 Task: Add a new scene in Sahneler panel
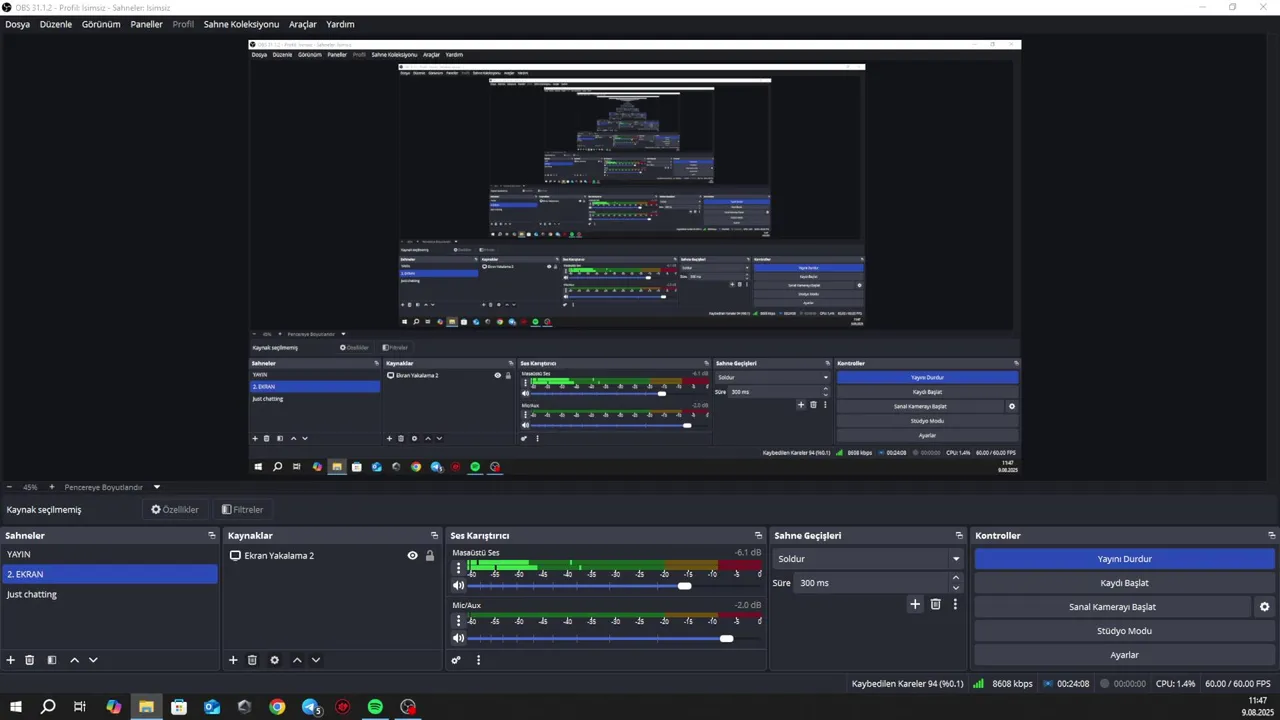tap(11, 660)
